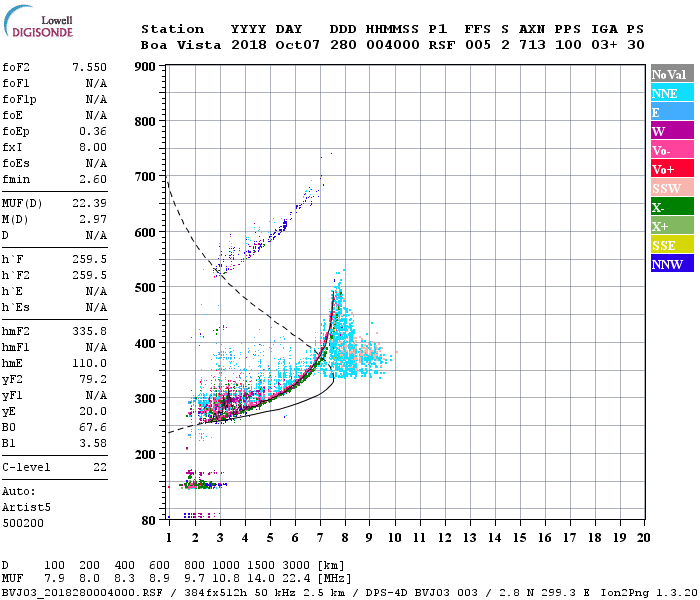The image size is (700, 600).
Task: Click the BVJ03_2018280004000.RSF filename
Action: tap(82, 592)
